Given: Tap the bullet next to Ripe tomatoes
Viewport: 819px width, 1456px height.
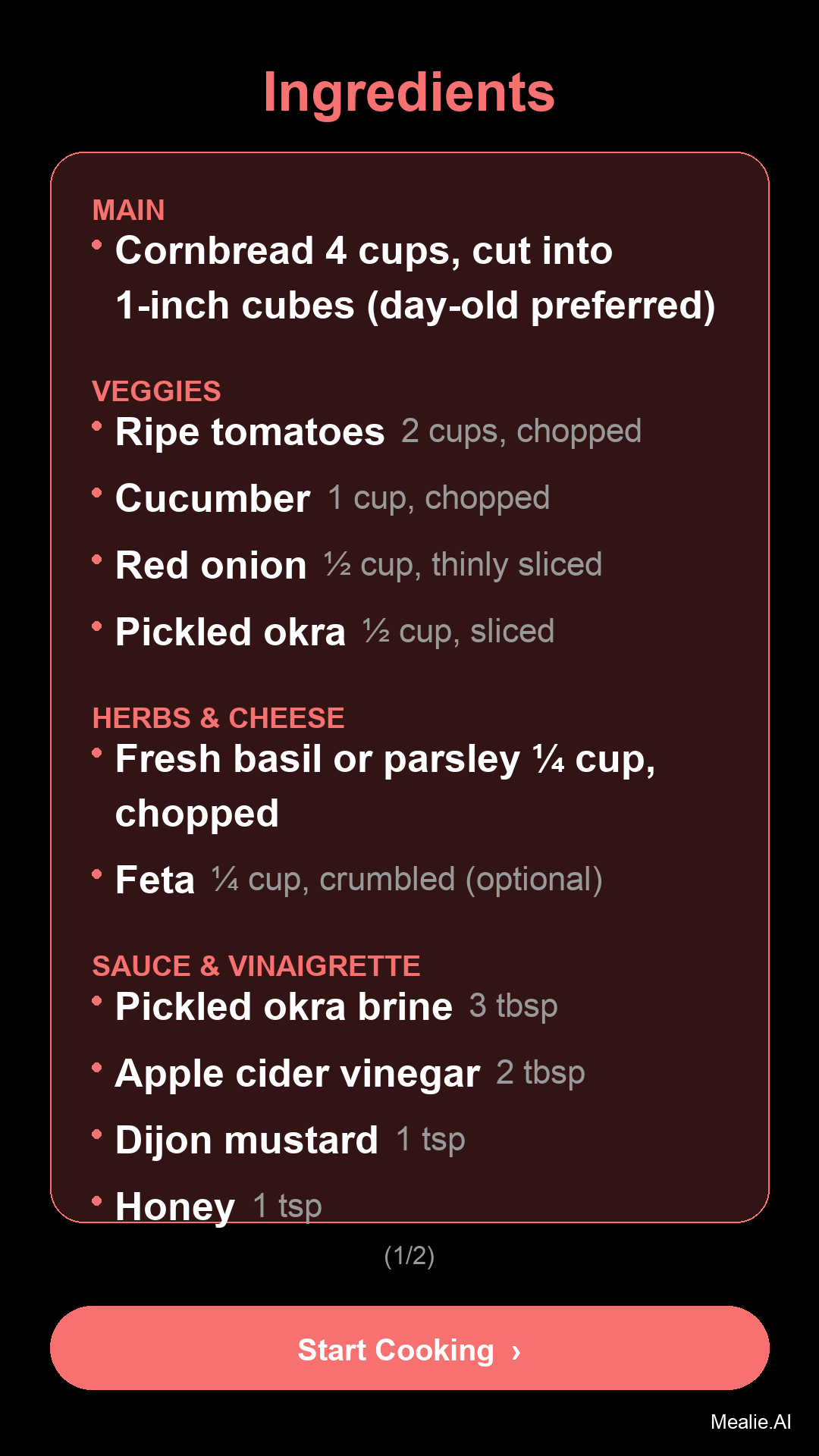Looking at the screenshot, I should point(97,425).
